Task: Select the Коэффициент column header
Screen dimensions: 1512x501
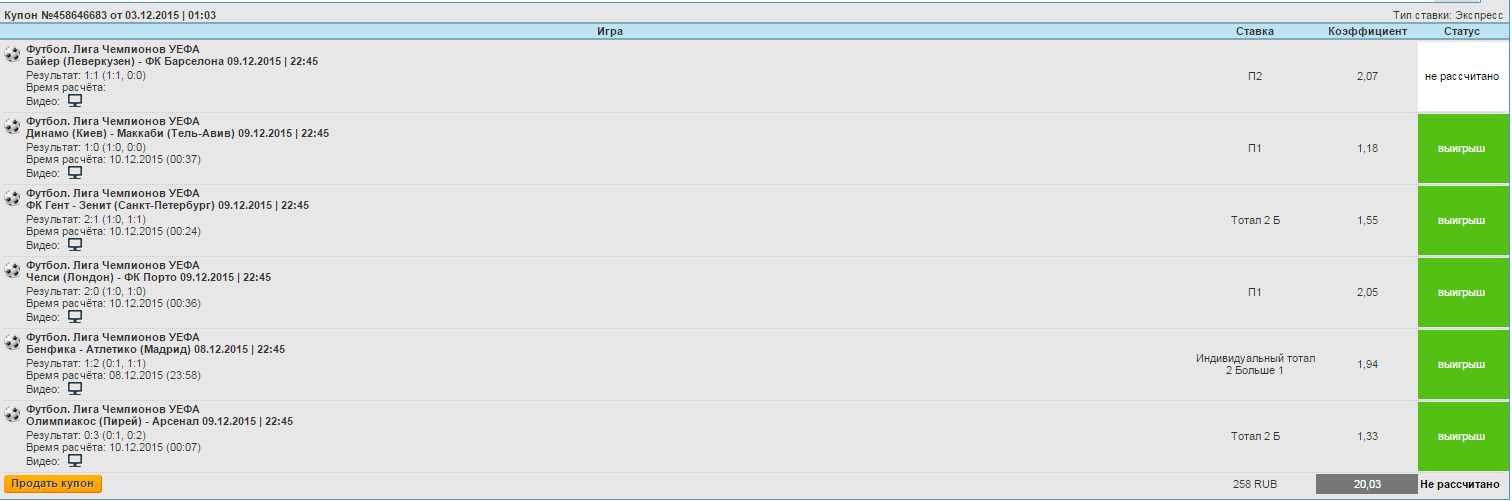Action: point(1367,32)
